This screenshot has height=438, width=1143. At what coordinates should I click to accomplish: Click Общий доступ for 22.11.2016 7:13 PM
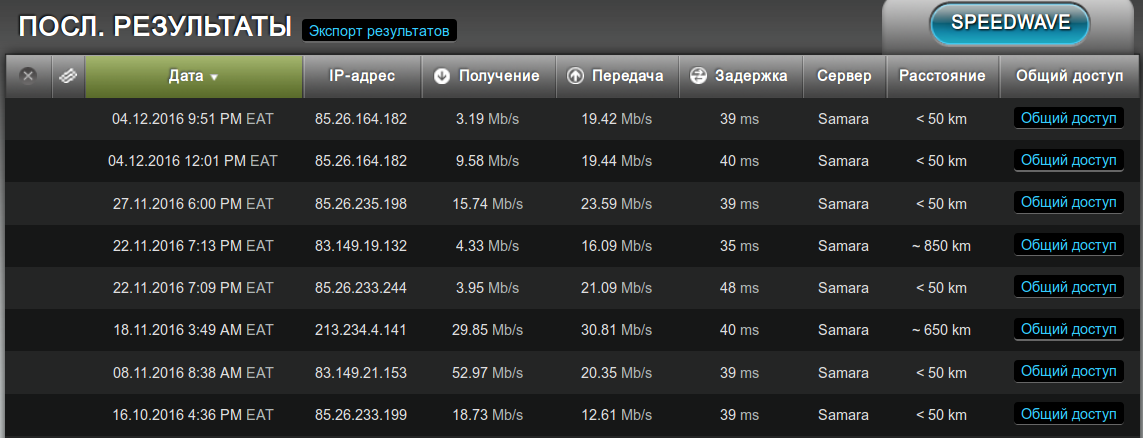point(1068,245)
